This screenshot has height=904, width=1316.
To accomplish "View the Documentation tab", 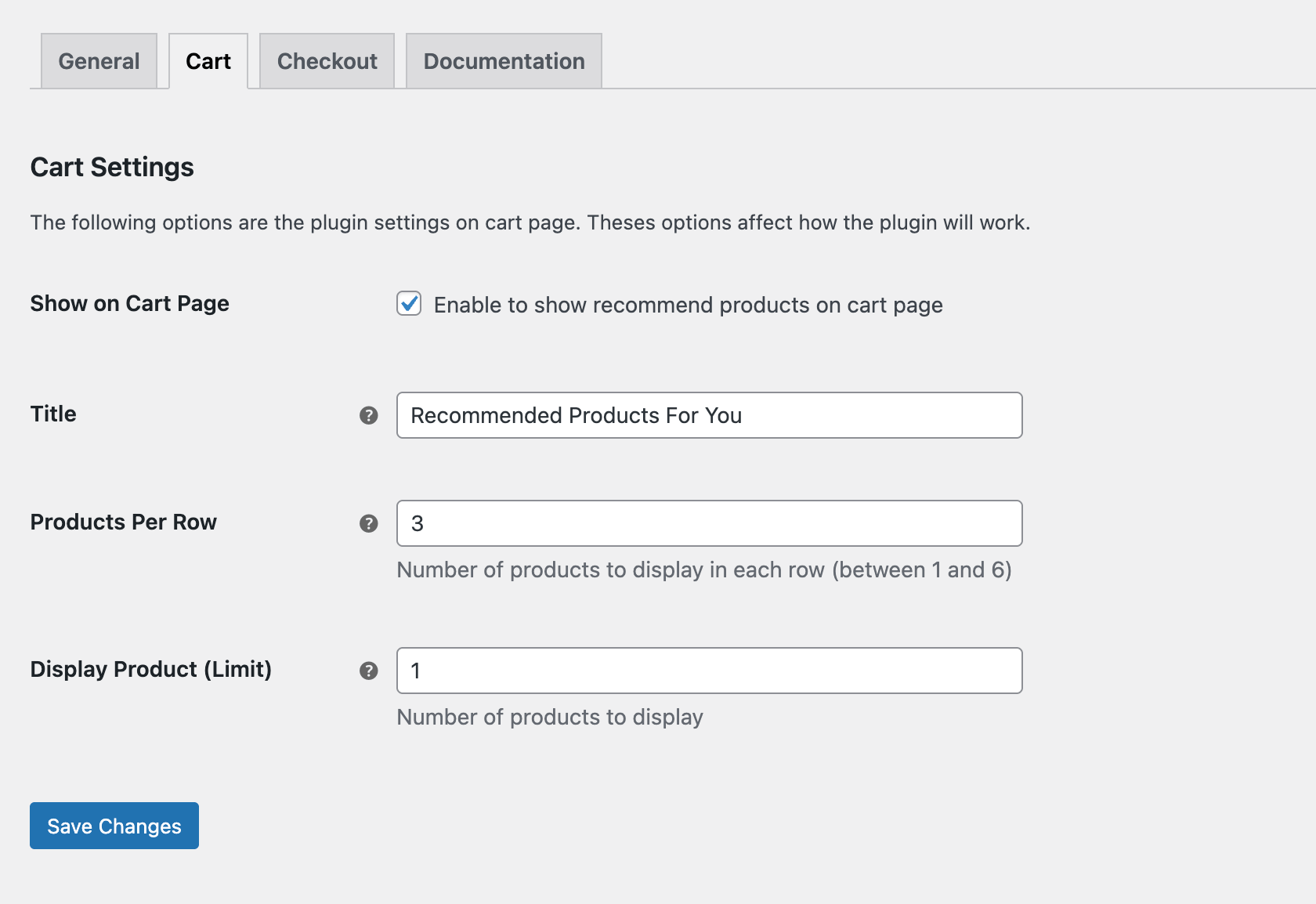I will coord(503,60).
